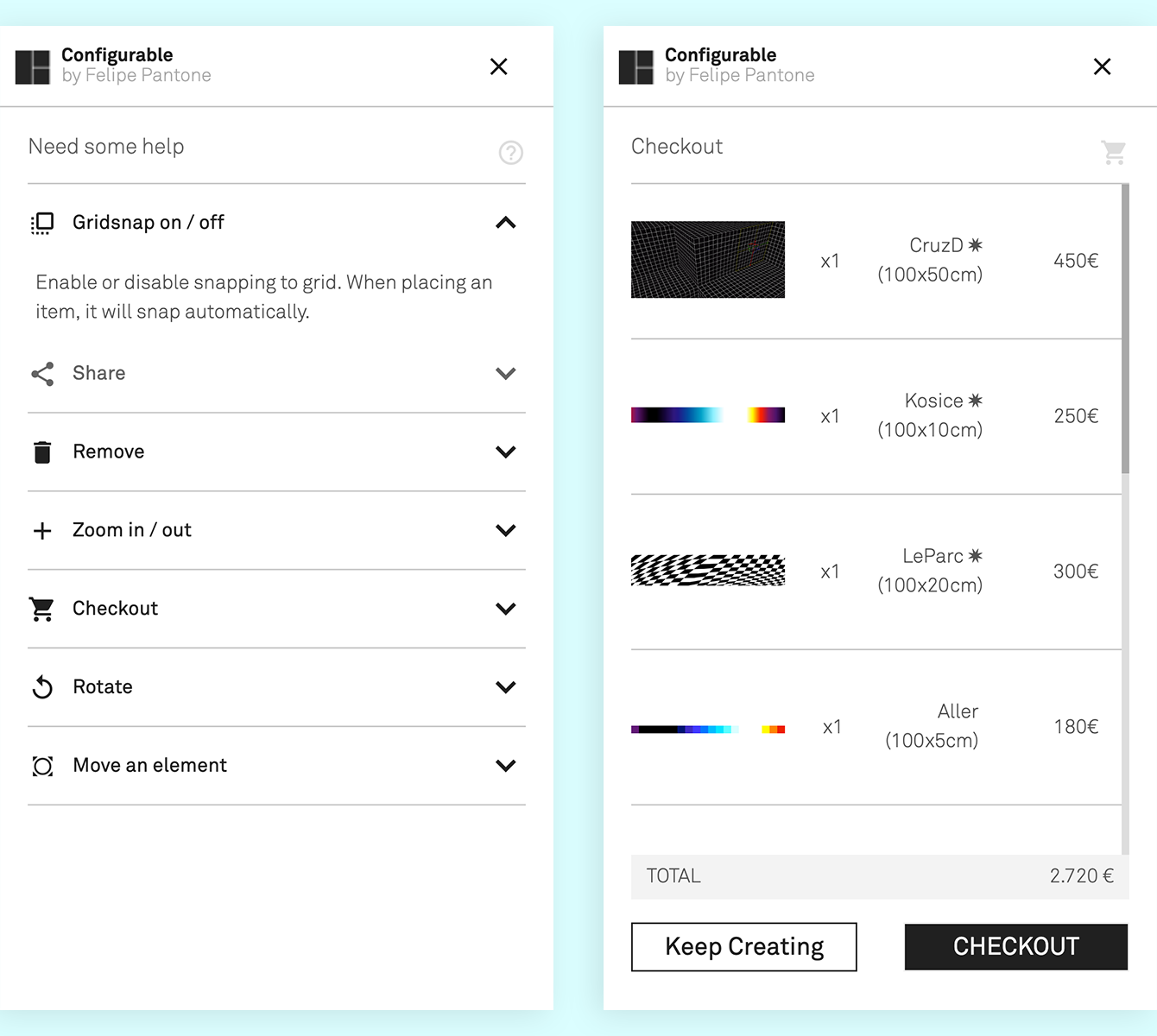Collapse the Gridsnap on/off section

(506, 223)
